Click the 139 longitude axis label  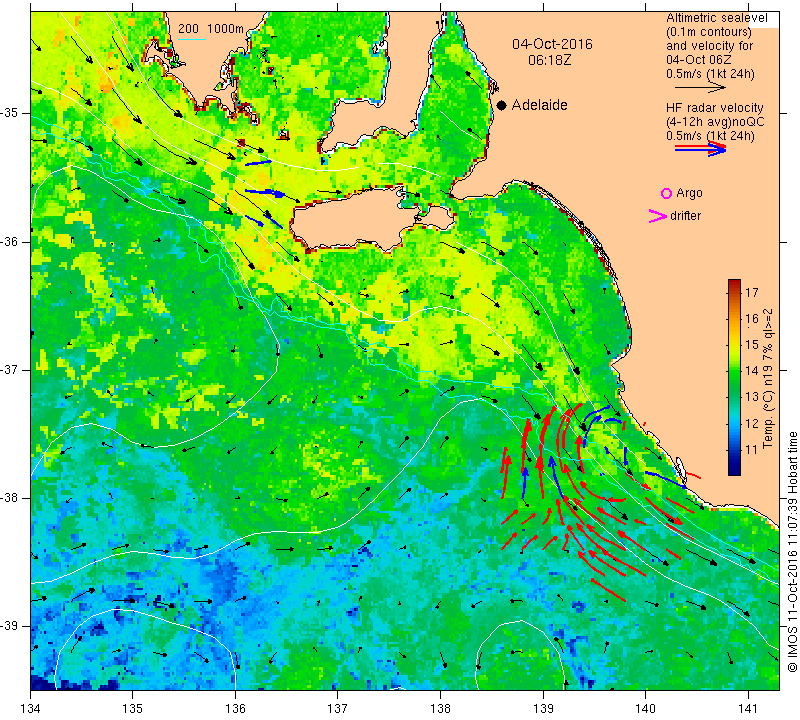543,709
